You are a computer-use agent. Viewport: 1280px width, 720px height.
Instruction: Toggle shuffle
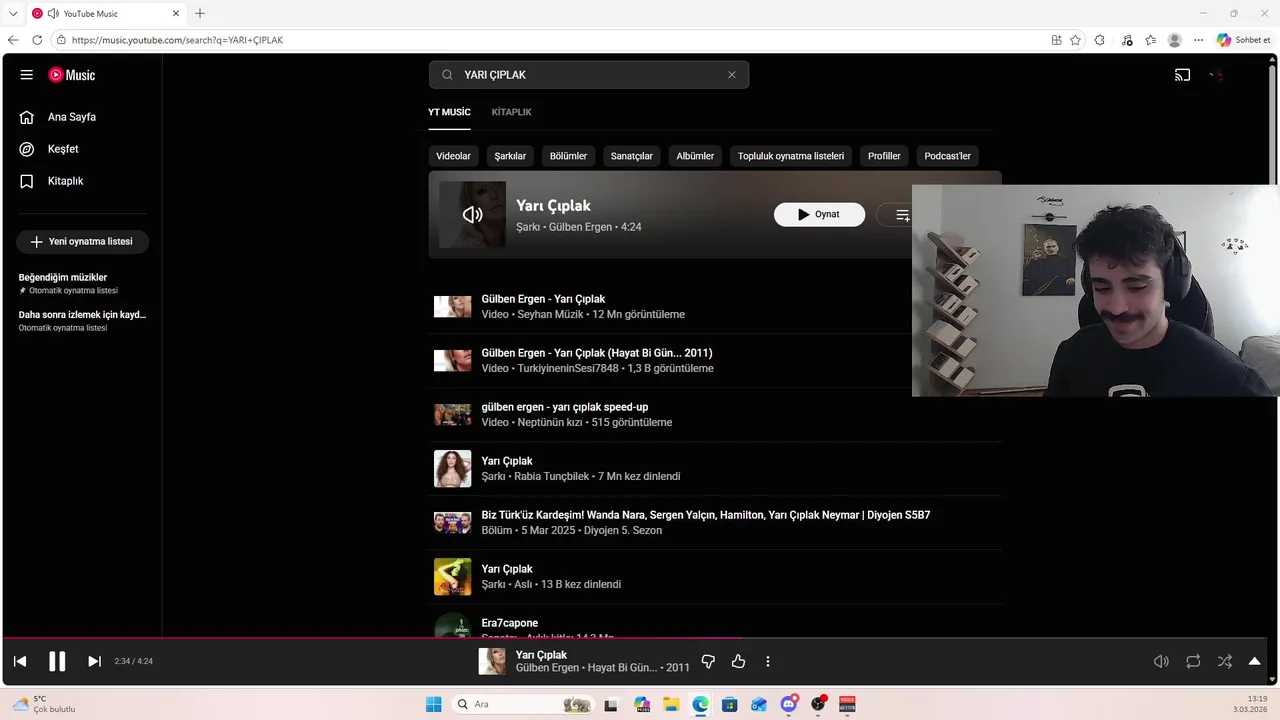pyautogui.click(x=1225, y=661)
